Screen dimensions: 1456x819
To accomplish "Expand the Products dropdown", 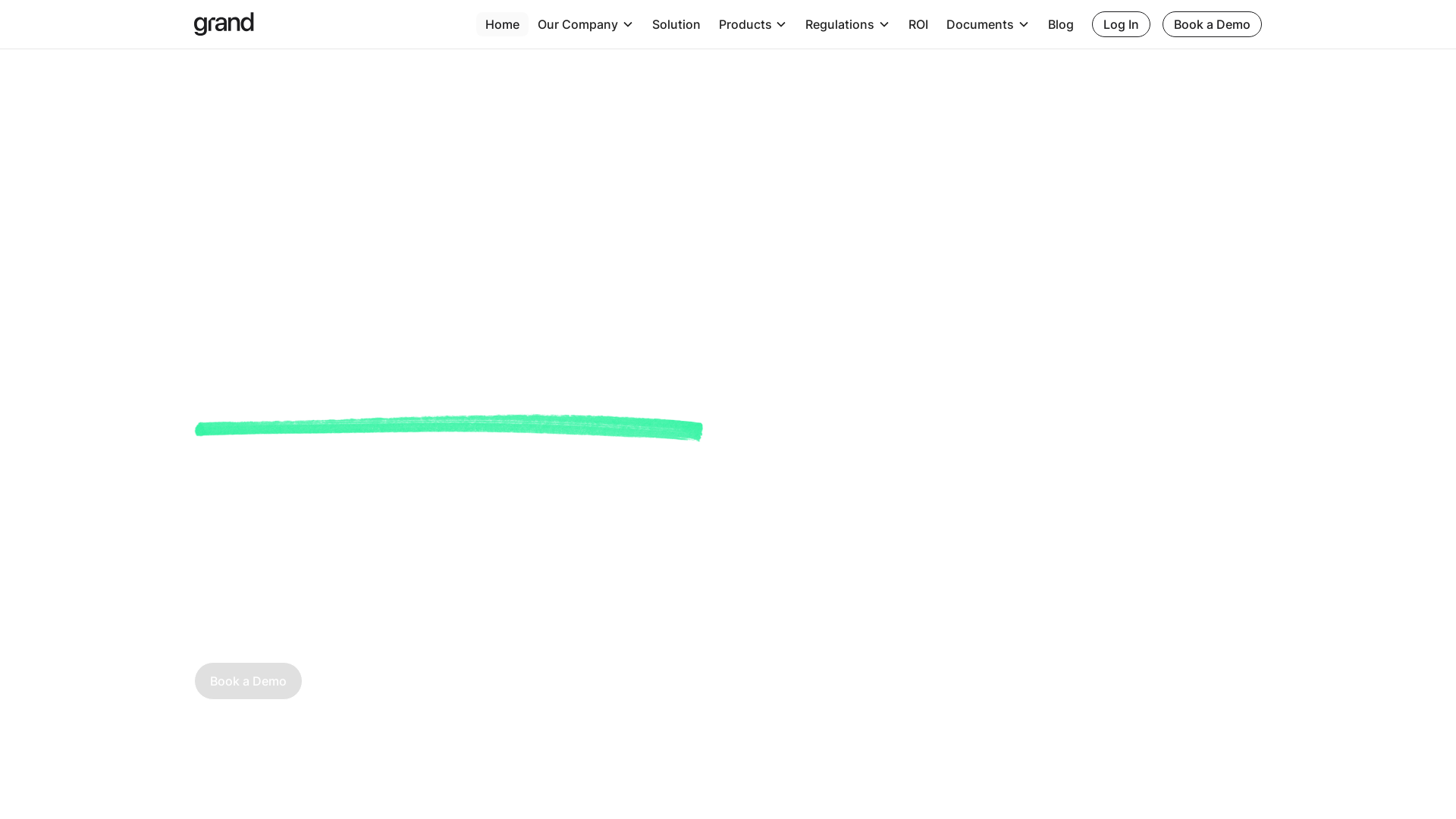I will pos(752,24).
